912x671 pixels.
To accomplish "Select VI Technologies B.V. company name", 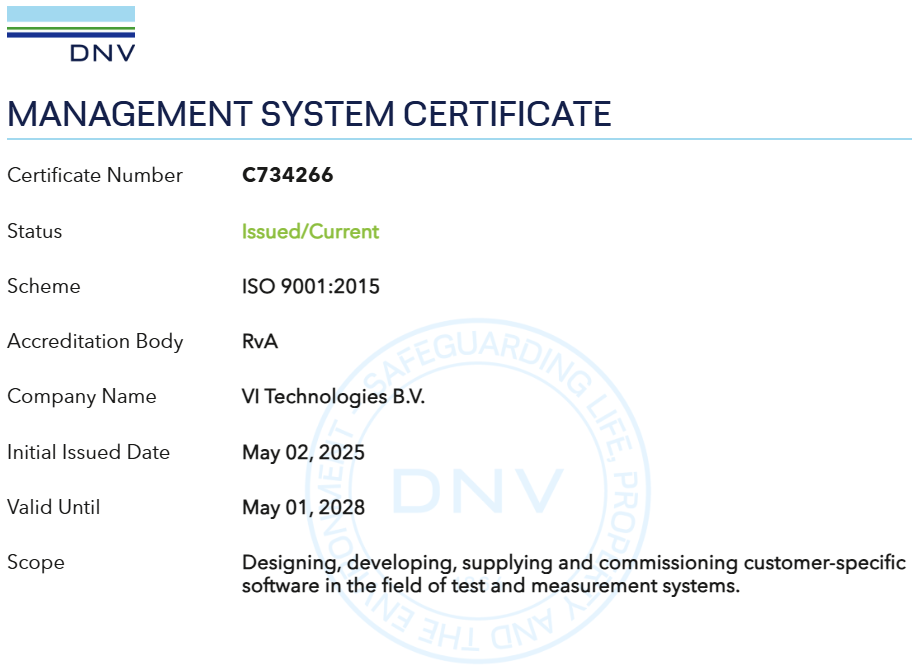I will point(333,397).
